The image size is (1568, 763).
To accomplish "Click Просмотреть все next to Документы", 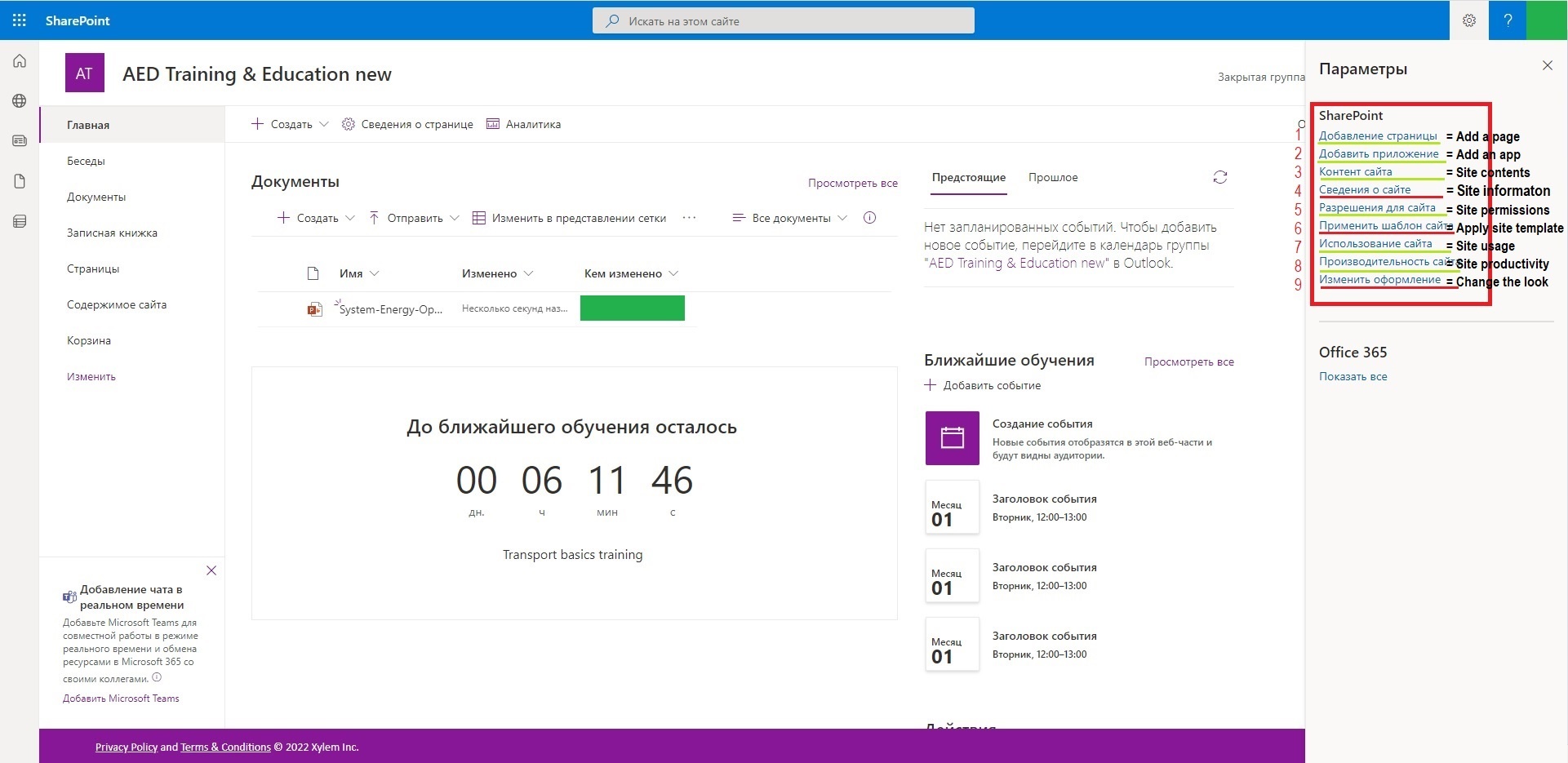I will (x=853, y=183).
